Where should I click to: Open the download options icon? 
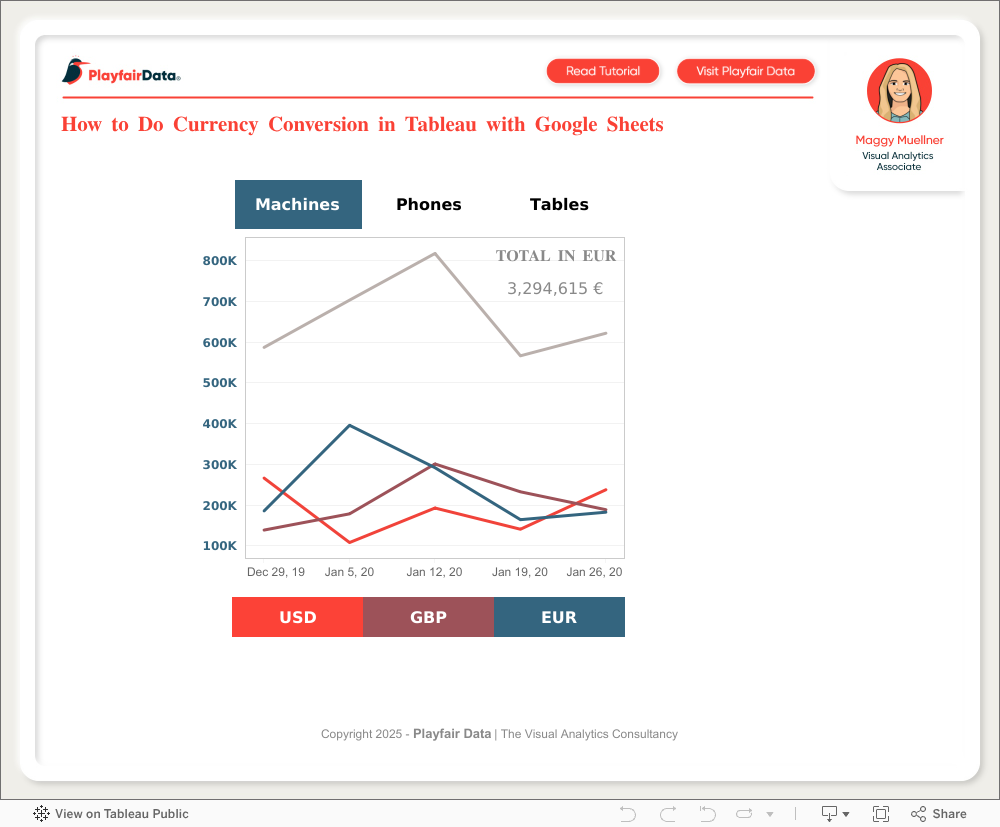[829, 814]
